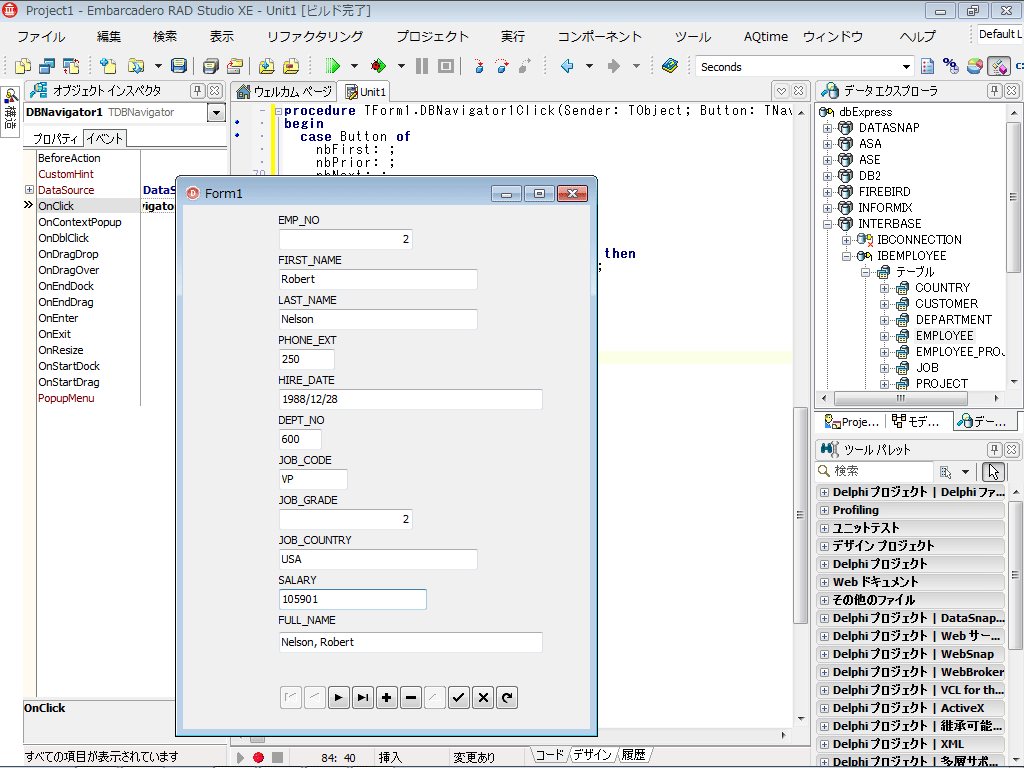Viewport: 1024px width, 768px height.
Task: Open the Seconds combo box dropdown
Action: point(906,67)
